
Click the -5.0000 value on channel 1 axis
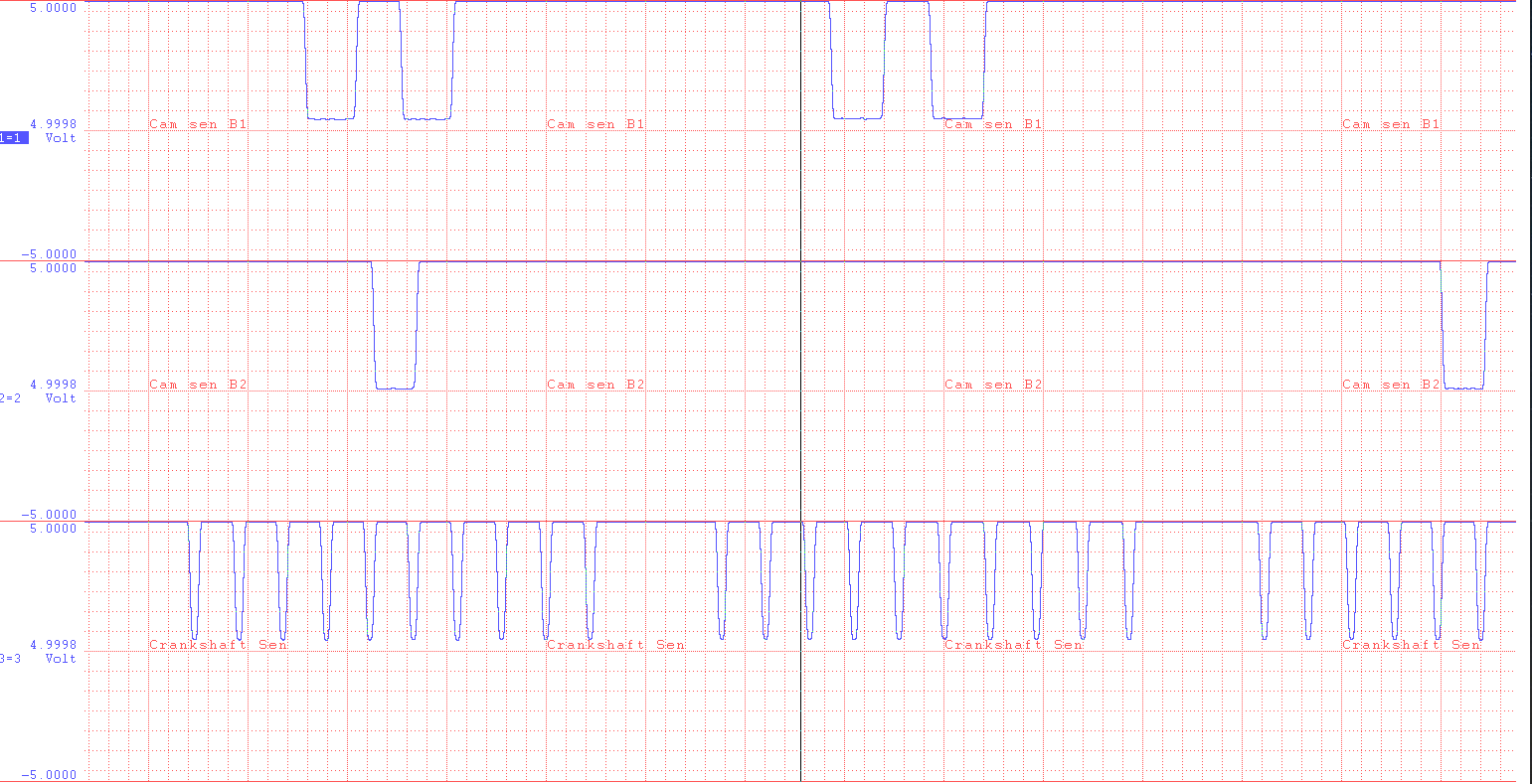point(48,254)
